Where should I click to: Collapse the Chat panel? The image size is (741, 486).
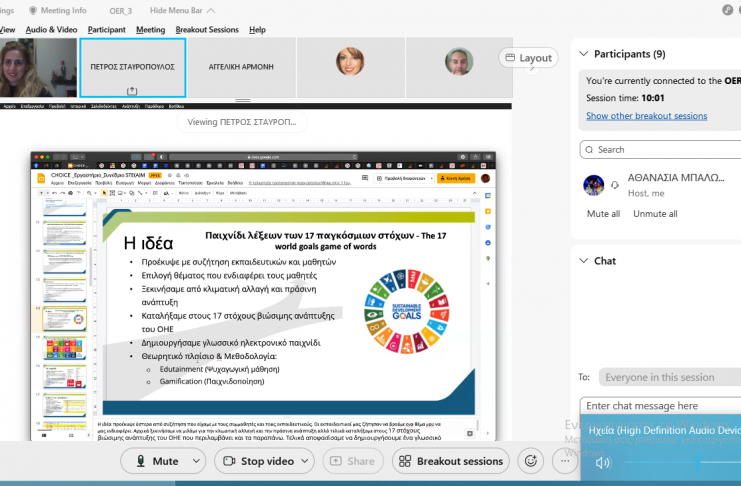pyautogui.click(x=583, y=261)
